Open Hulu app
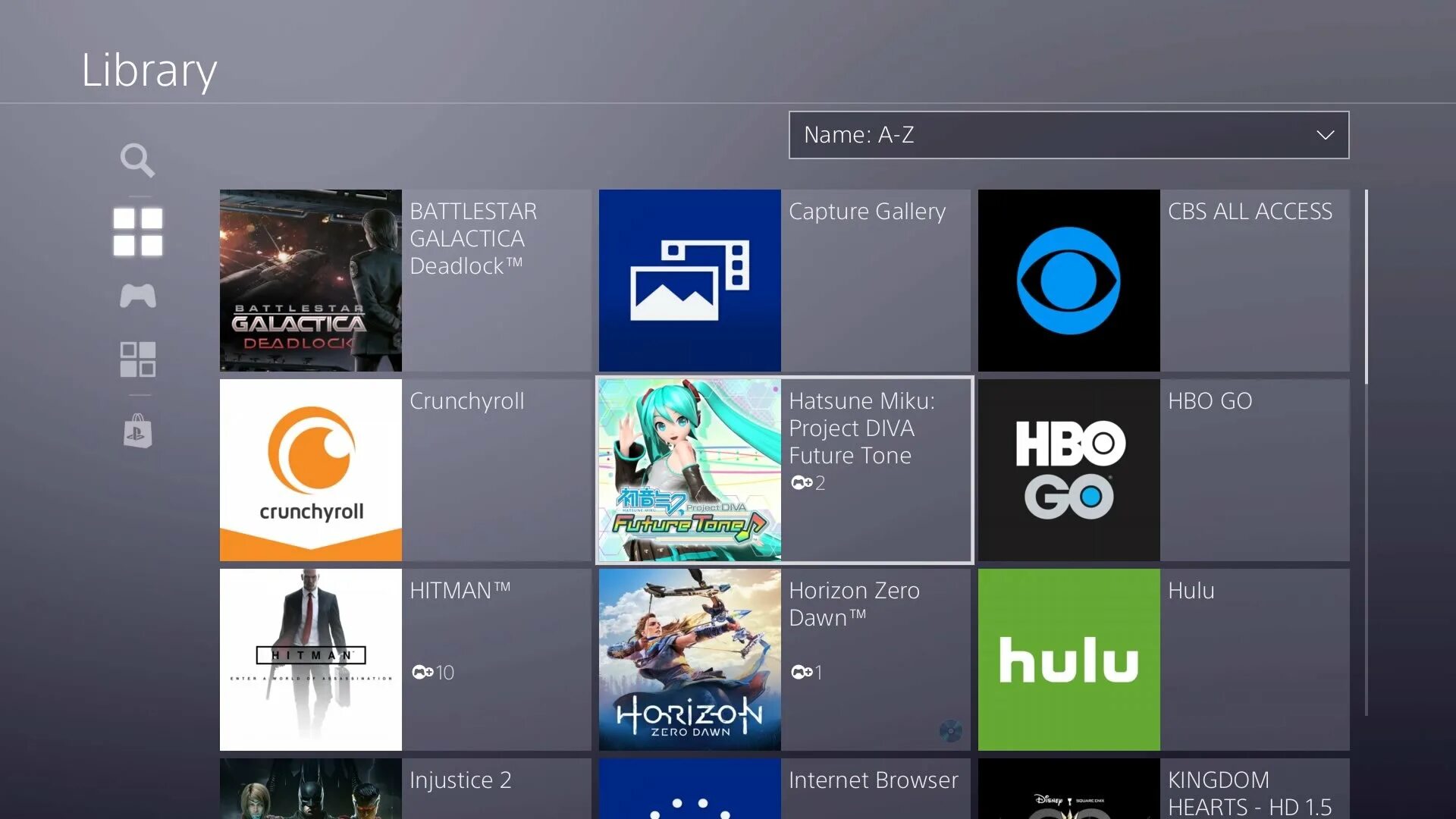Image resolution: width=1456 pixels, height=819 pixels. coord(1068,660)
